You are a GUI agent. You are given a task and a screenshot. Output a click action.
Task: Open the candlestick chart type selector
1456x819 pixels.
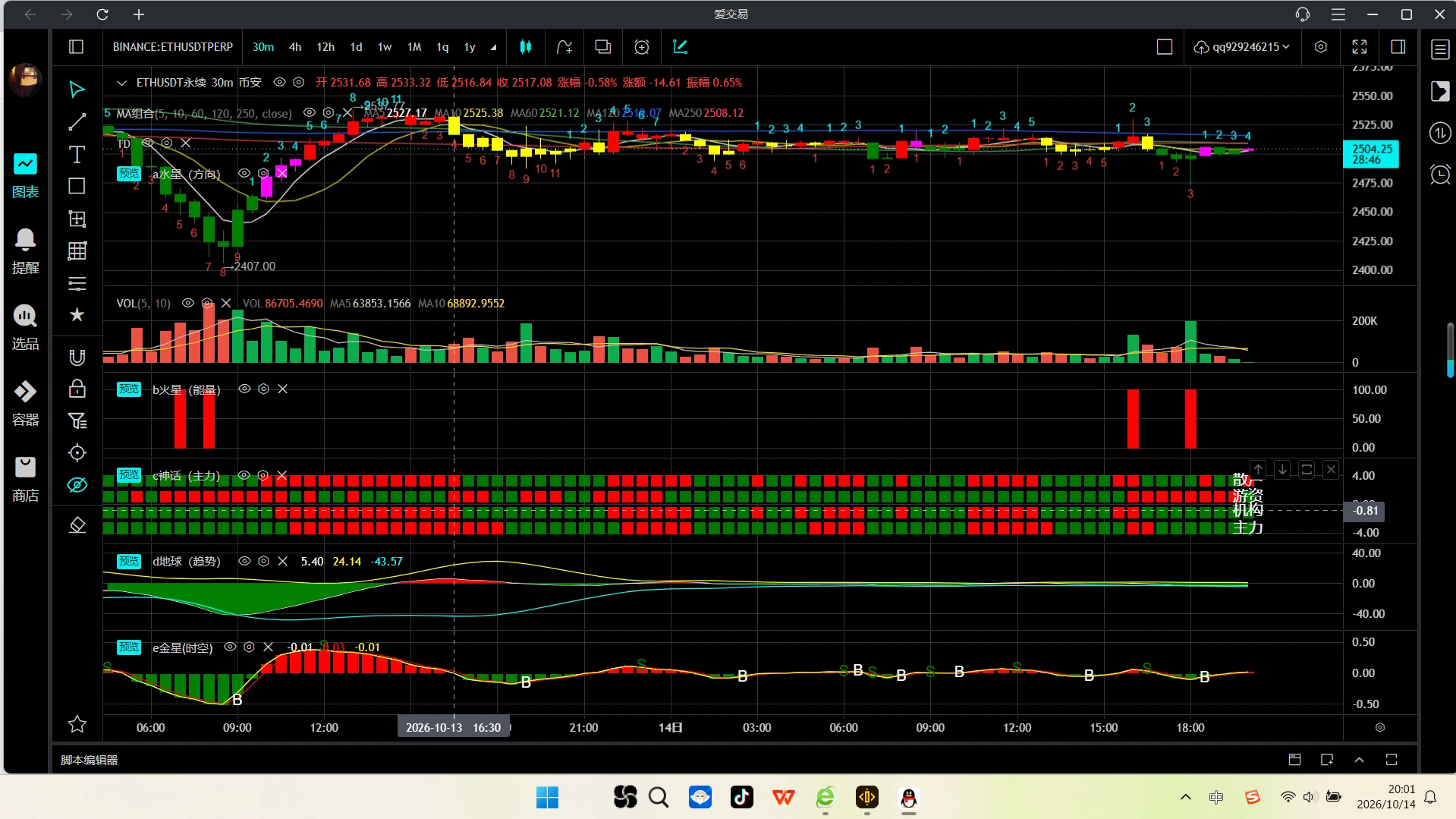point(525,47)
